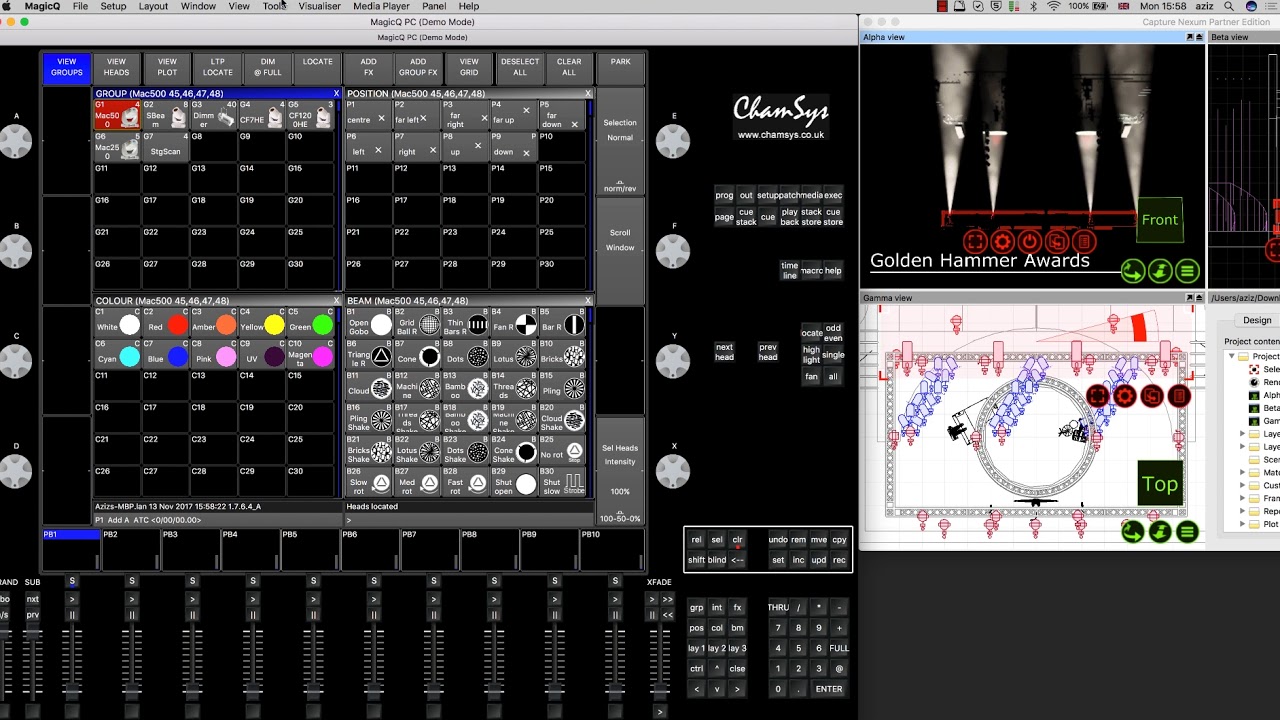Click the ADD GROUP FX button
The width and height of the screenshot is (1280, 720).
(x=418, y=67)
